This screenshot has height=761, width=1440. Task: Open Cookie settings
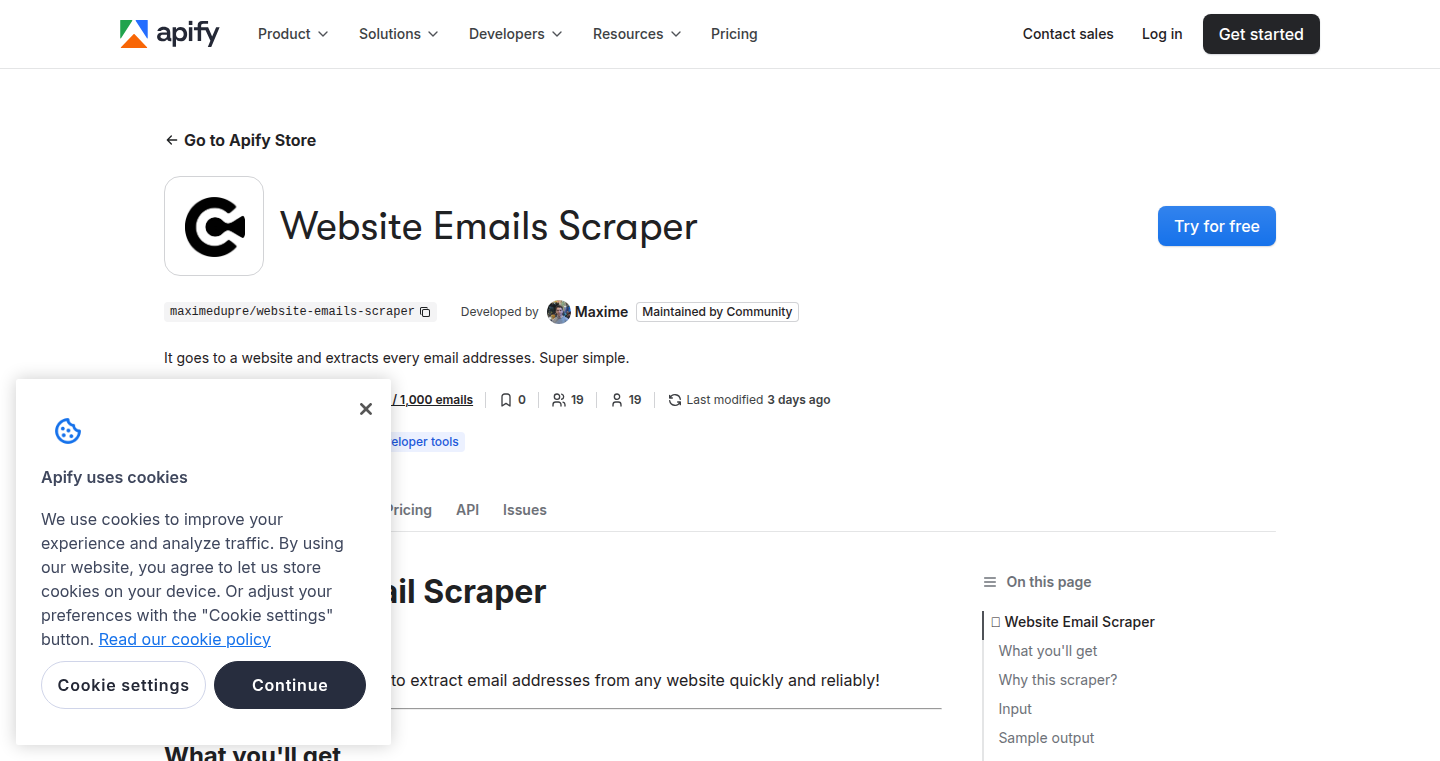123,685
